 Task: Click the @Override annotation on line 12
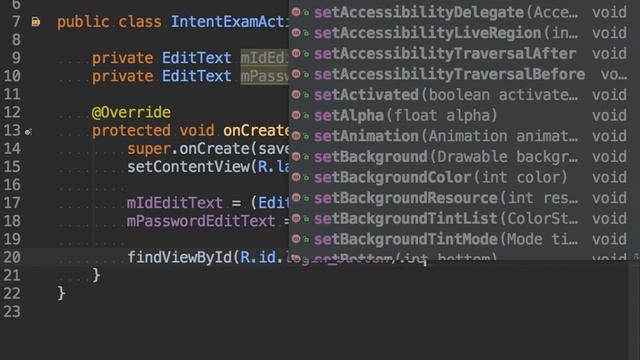pos(131,112)
